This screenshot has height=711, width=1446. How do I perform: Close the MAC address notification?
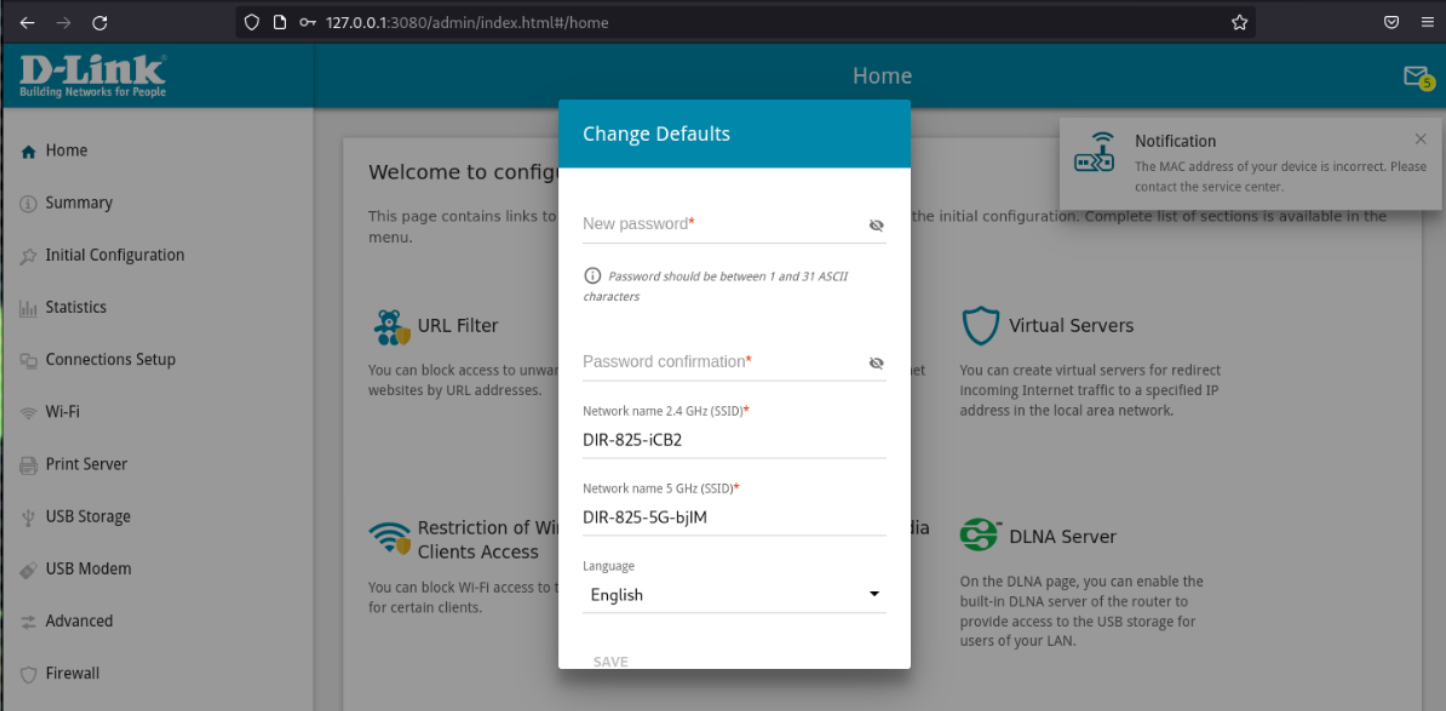pyautogui.click(x=1420, y=140)
